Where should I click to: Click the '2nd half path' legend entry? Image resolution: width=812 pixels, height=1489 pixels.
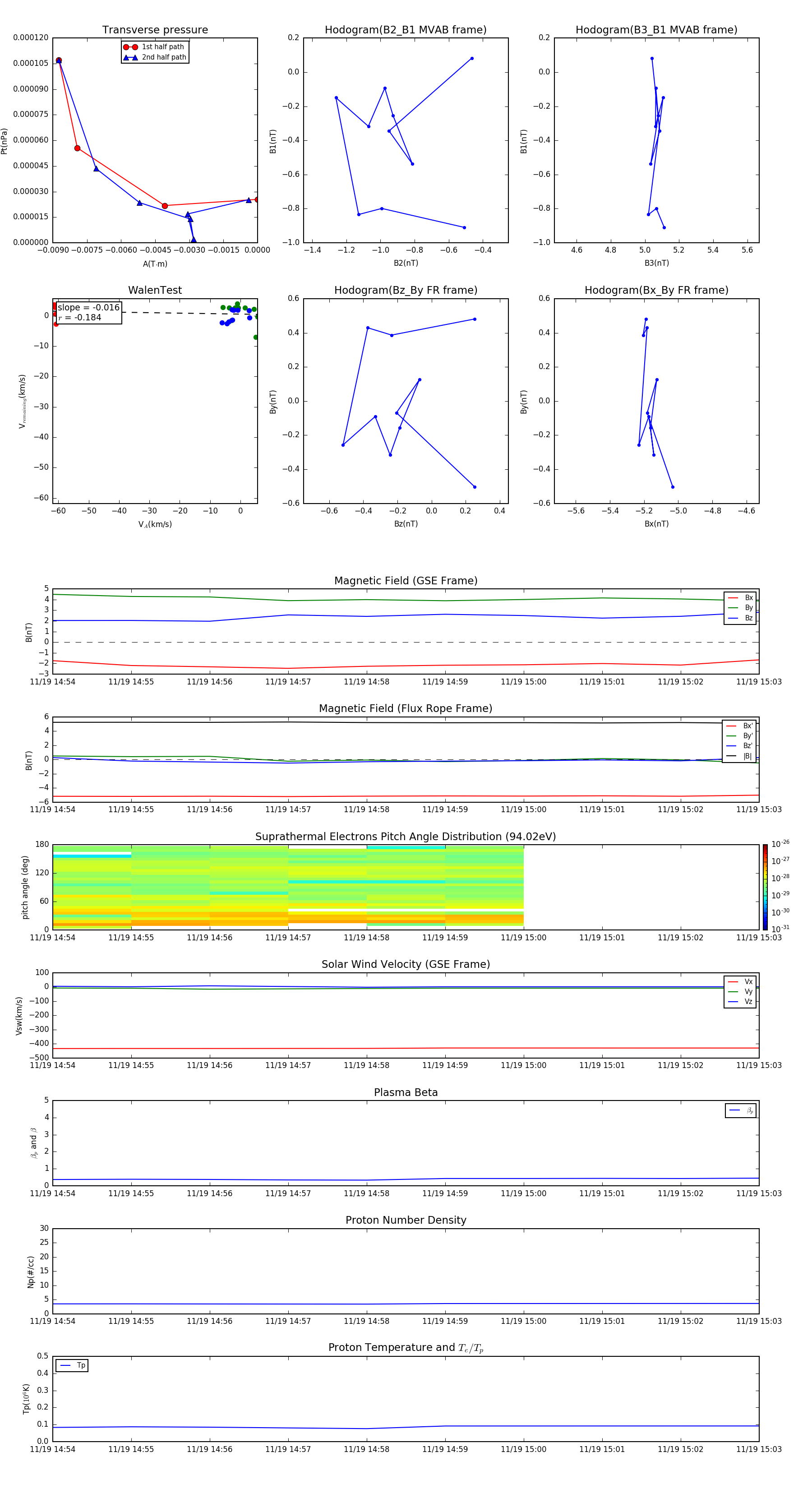pos(154,57)
